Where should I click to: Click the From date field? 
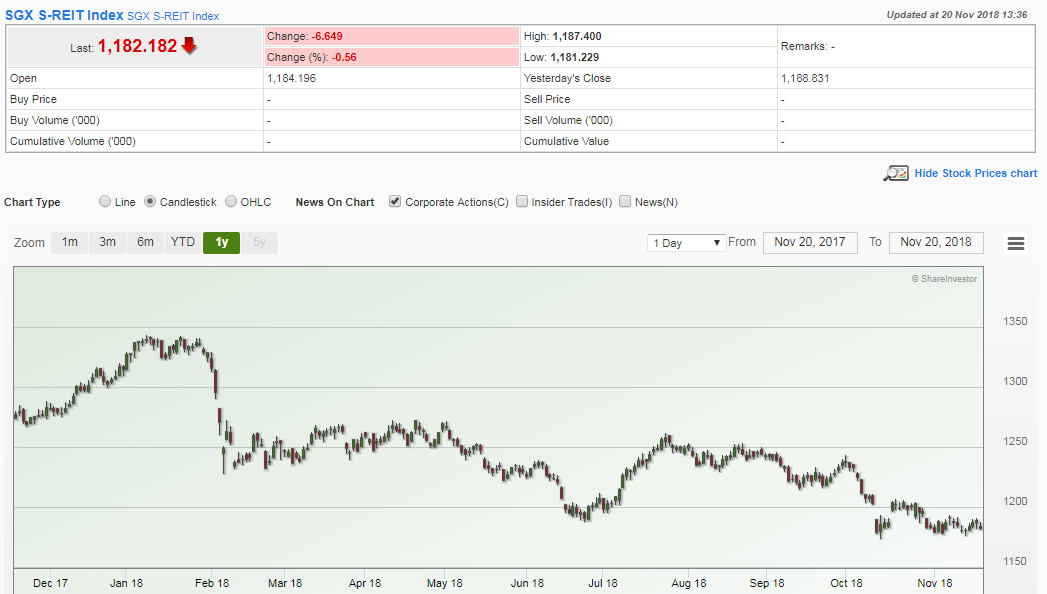[x=809, y=242]
